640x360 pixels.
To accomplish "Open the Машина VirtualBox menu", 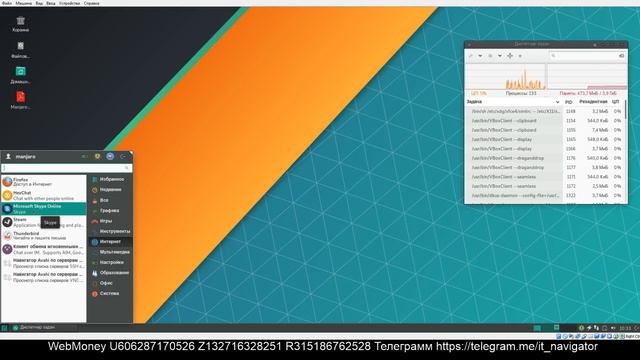I will coord(24,3).
